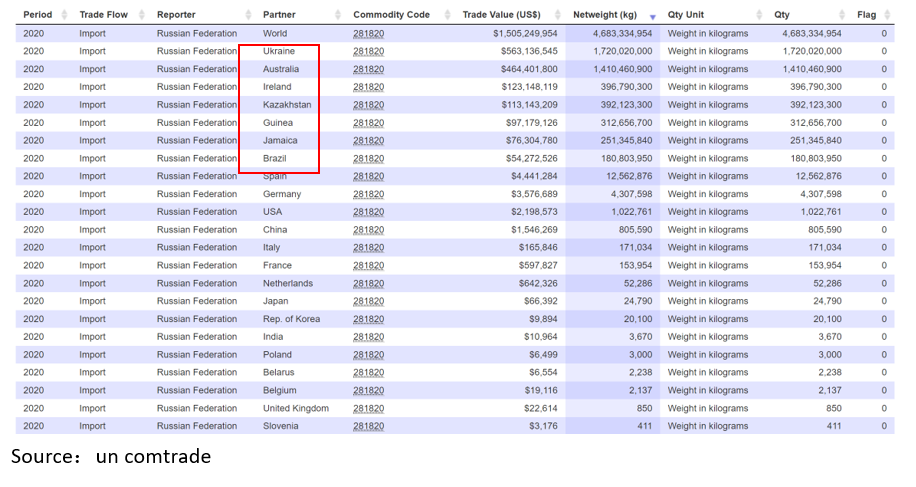Screen dimensions: 916x487
Task: Click the Netweight (kg) column header
Action: pos(605,15)
